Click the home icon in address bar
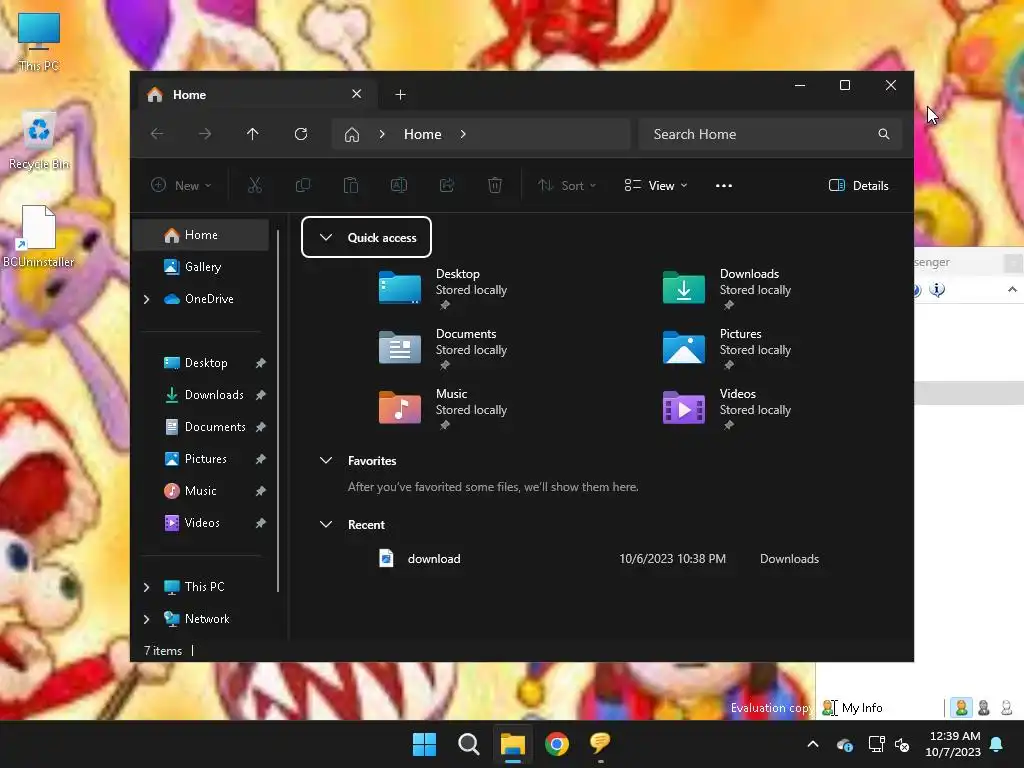 click(352, 135)
